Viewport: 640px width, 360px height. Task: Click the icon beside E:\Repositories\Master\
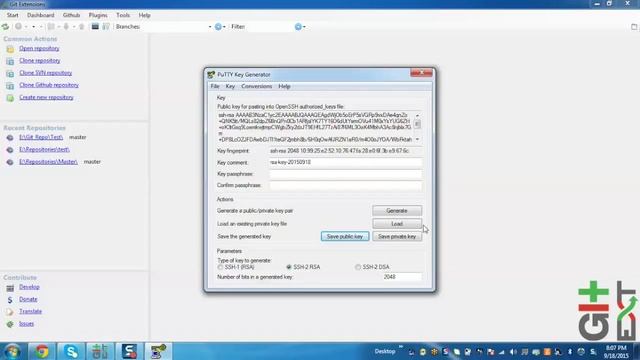10,162
